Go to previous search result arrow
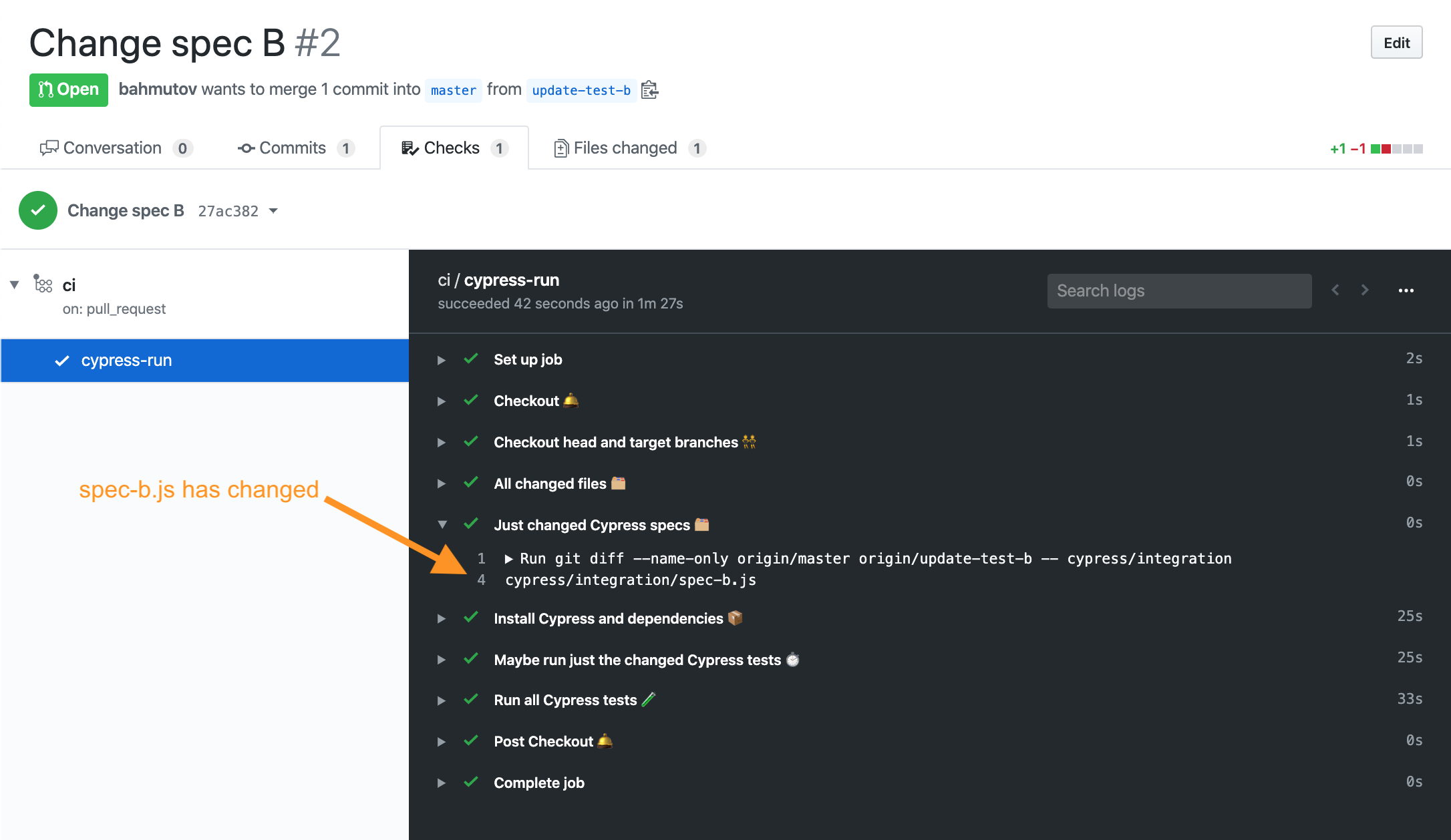The width and height of the screenshot is (1451, 840). [x=1335, y=290]
